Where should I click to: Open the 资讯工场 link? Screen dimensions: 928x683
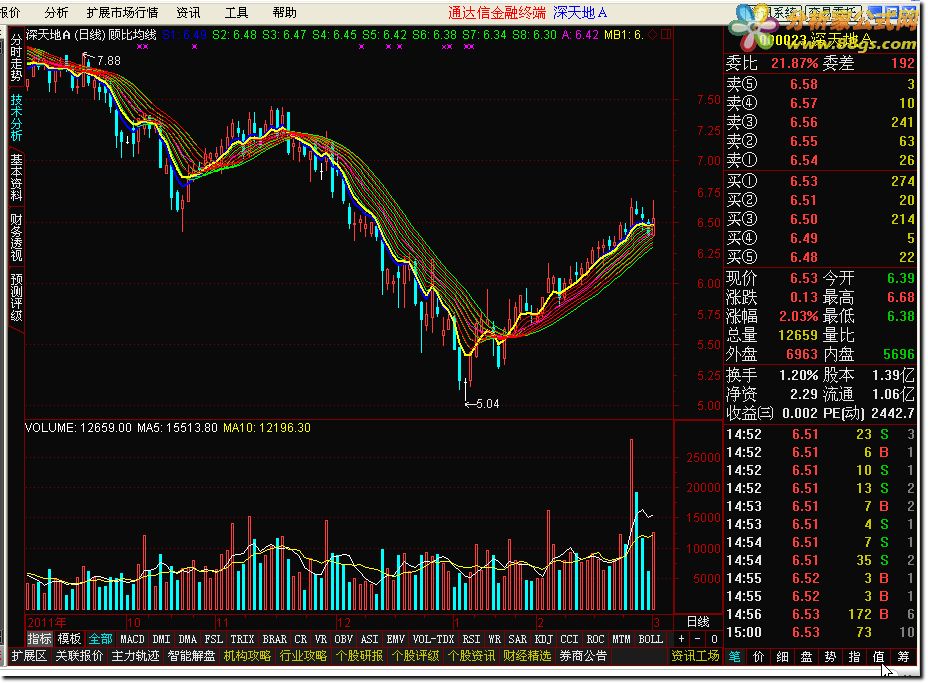click(x=695, y=656)
